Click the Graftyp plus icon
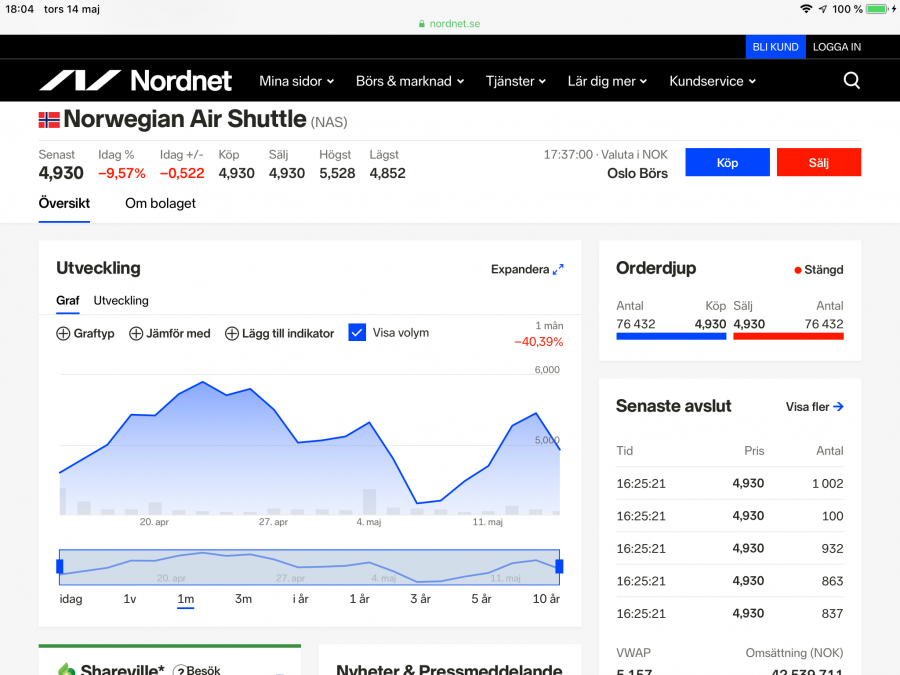900x675 pixels. pos(63,333)
